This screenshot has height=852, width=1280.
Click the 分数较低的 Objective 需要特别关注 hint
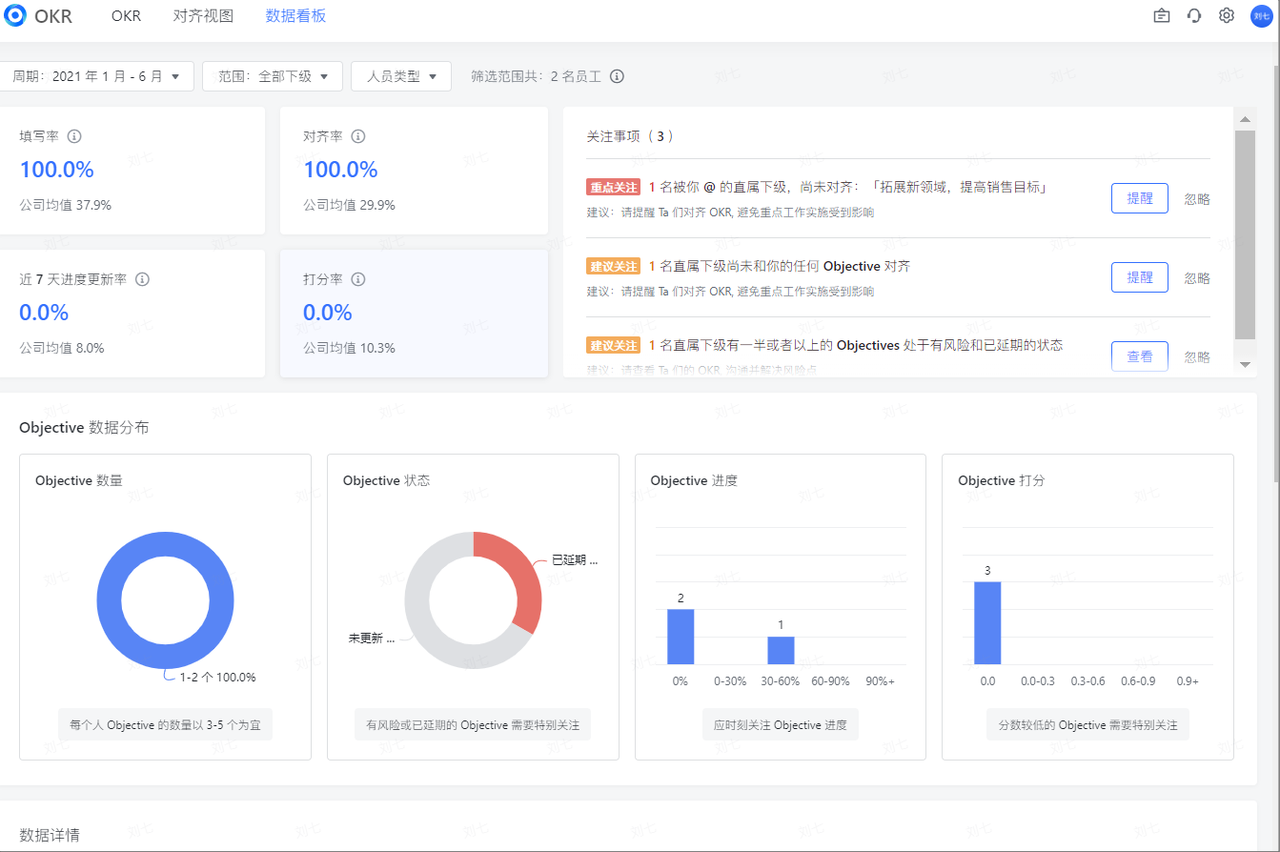(1088, 725)
